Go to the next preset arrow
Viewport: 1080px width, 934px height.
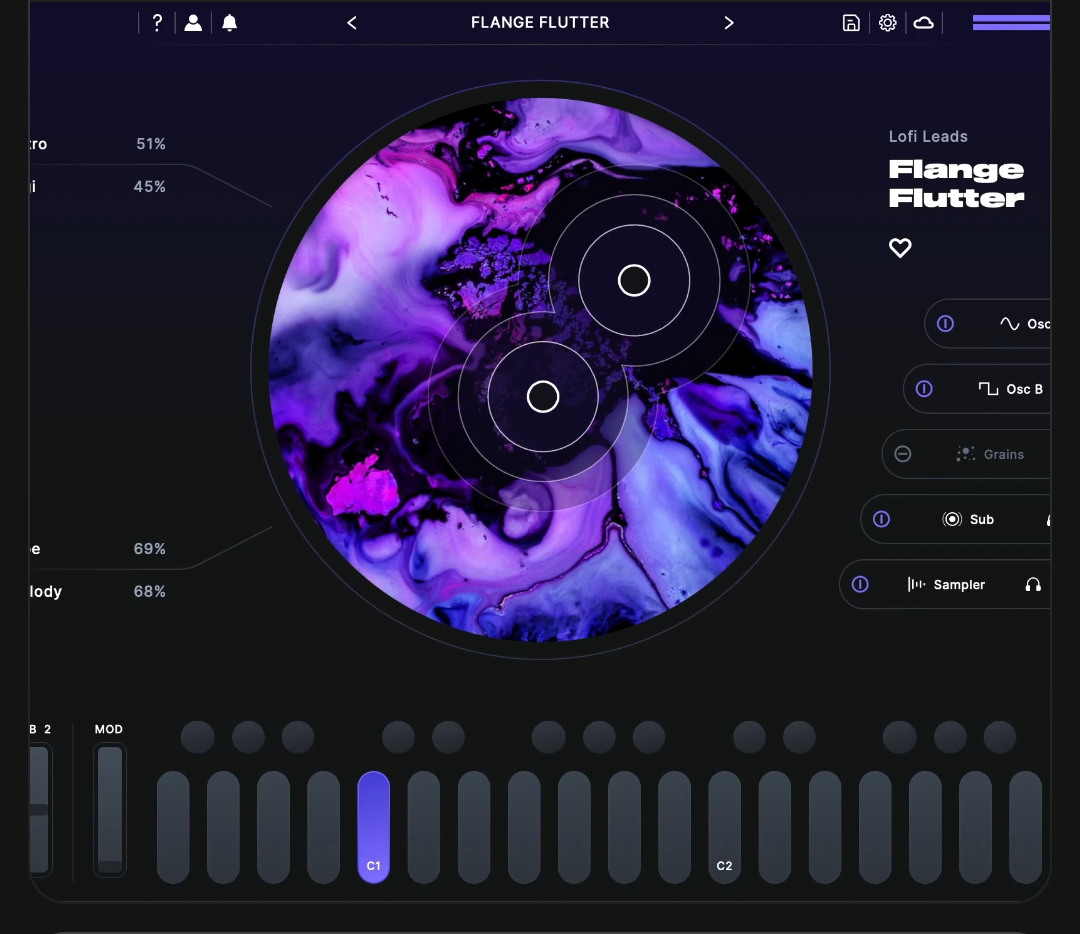coord(729,23)
